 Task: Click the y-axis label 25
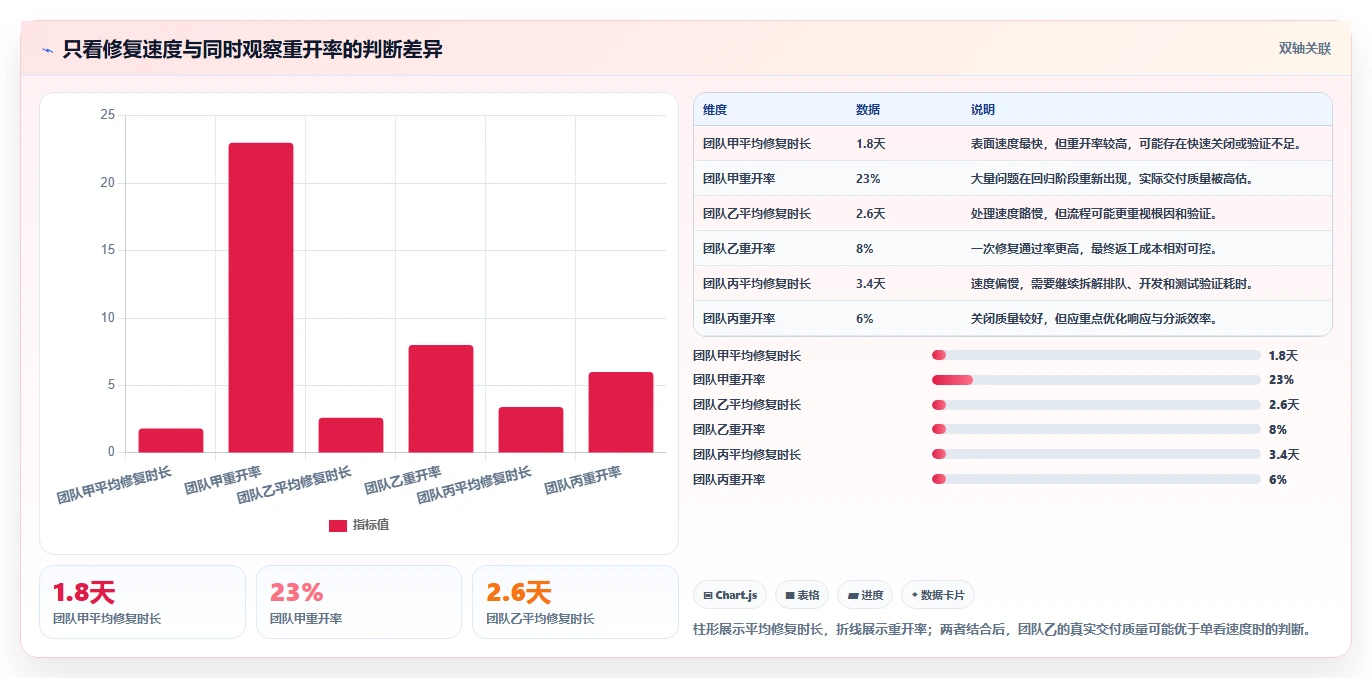(x=108, y=115)
